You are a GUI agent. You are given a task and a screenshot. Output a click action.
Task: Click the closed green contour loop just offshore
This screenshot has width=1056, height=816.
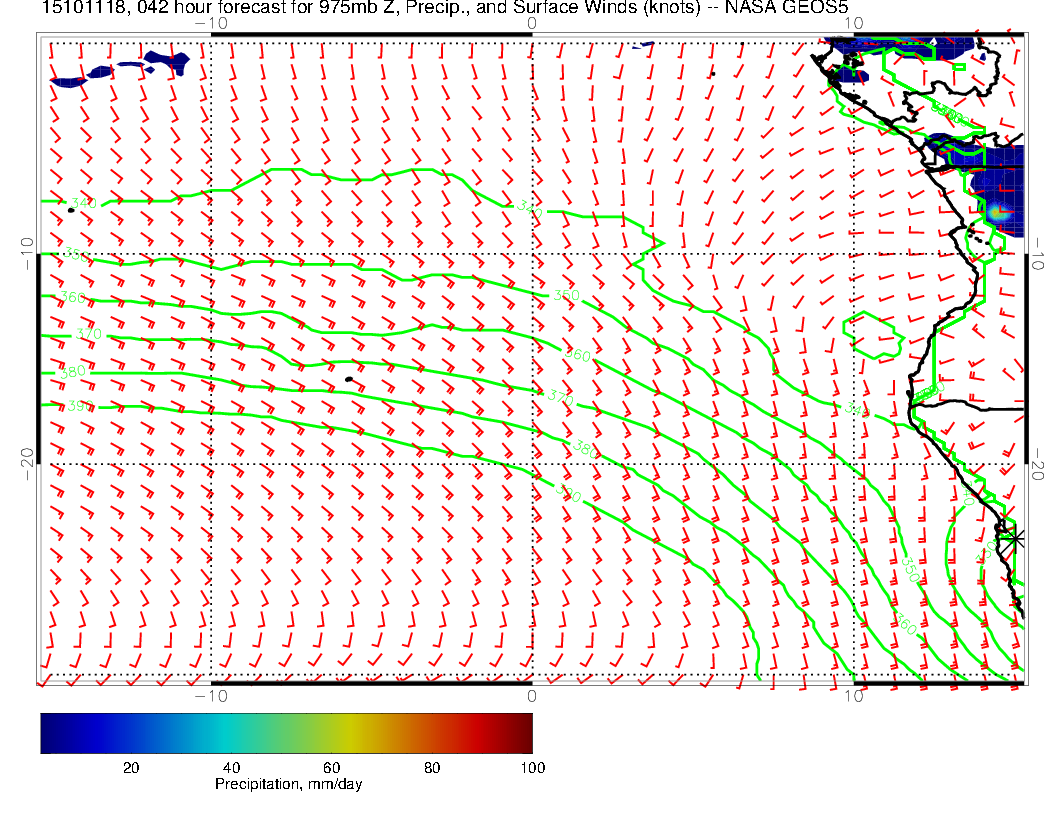[x=873, y=335]
